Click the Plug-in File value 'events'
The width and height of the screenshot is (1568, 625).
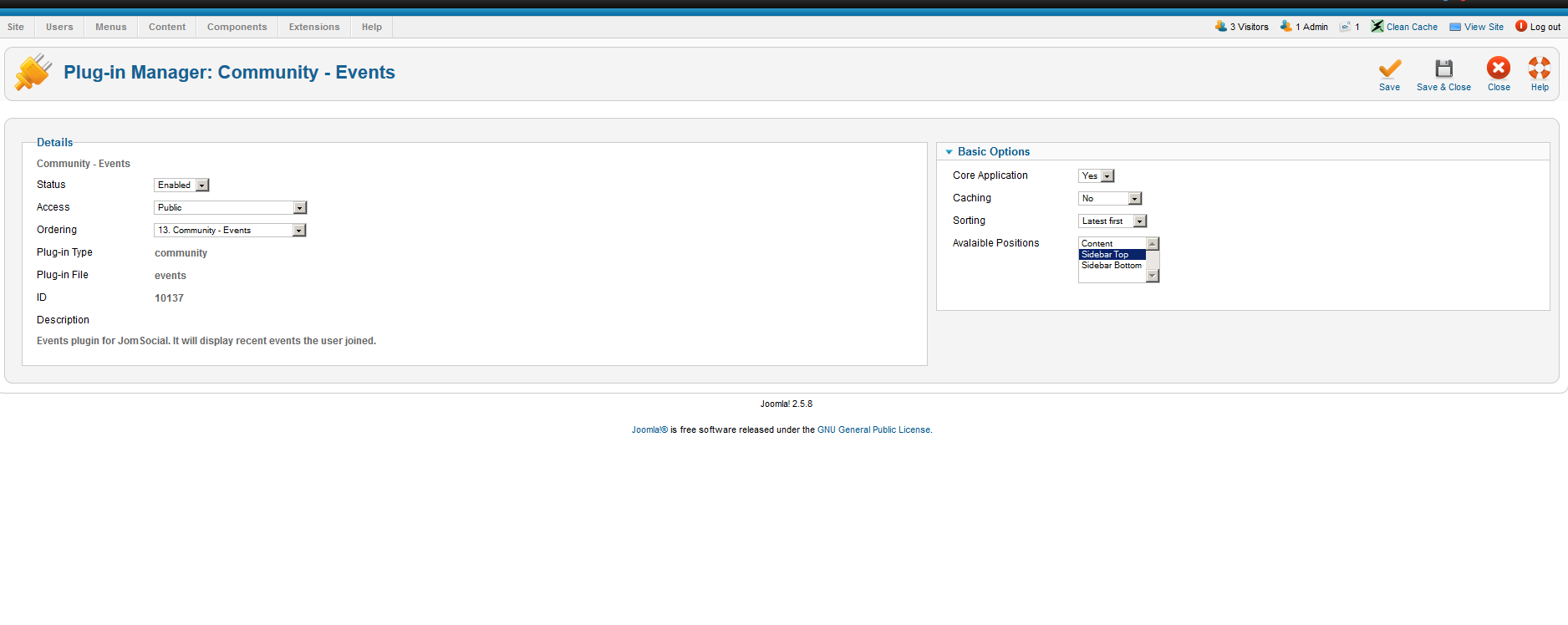pos(171,276)
